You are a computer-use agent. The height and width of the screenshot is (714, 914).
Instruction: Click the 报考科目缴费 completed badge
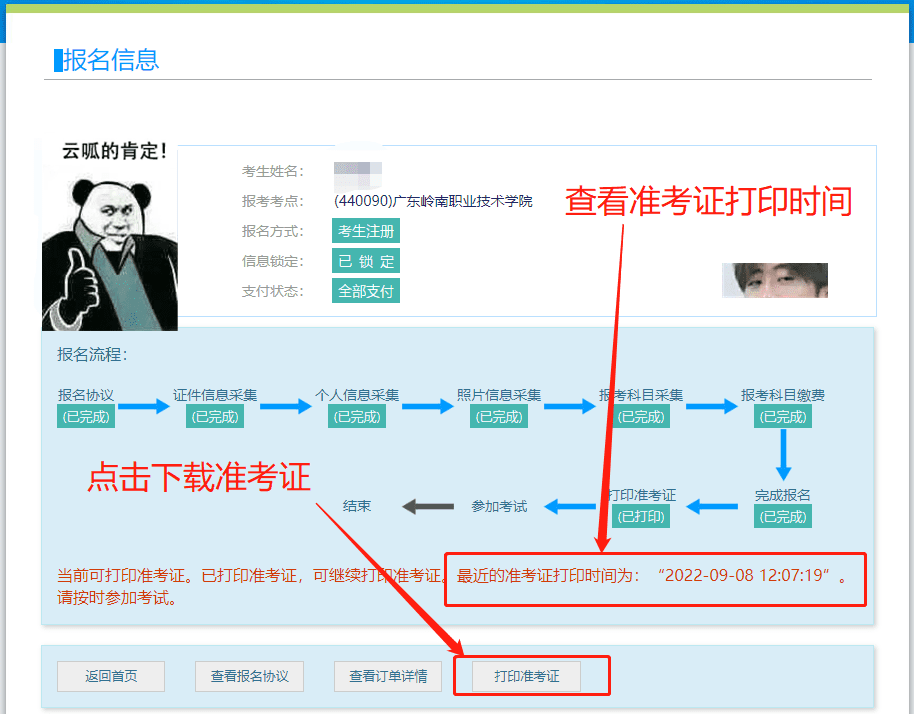coord(783,417)
